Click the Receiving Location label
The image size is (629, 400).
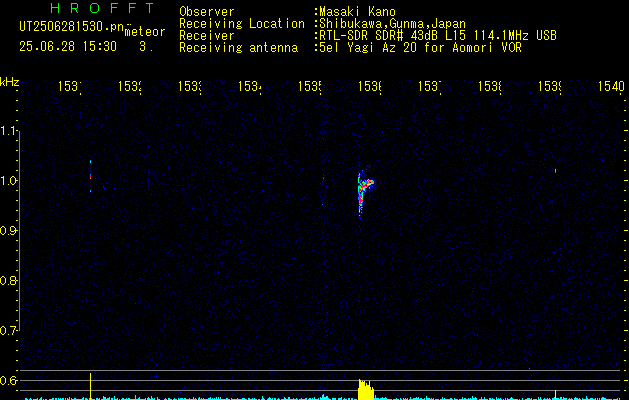coord(242,24)
